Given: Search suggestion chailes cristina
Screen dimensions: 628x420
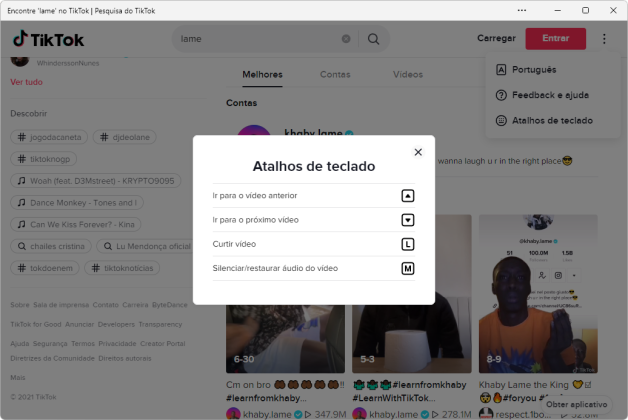Looking at the screenshot, I should tap(51, 246).
